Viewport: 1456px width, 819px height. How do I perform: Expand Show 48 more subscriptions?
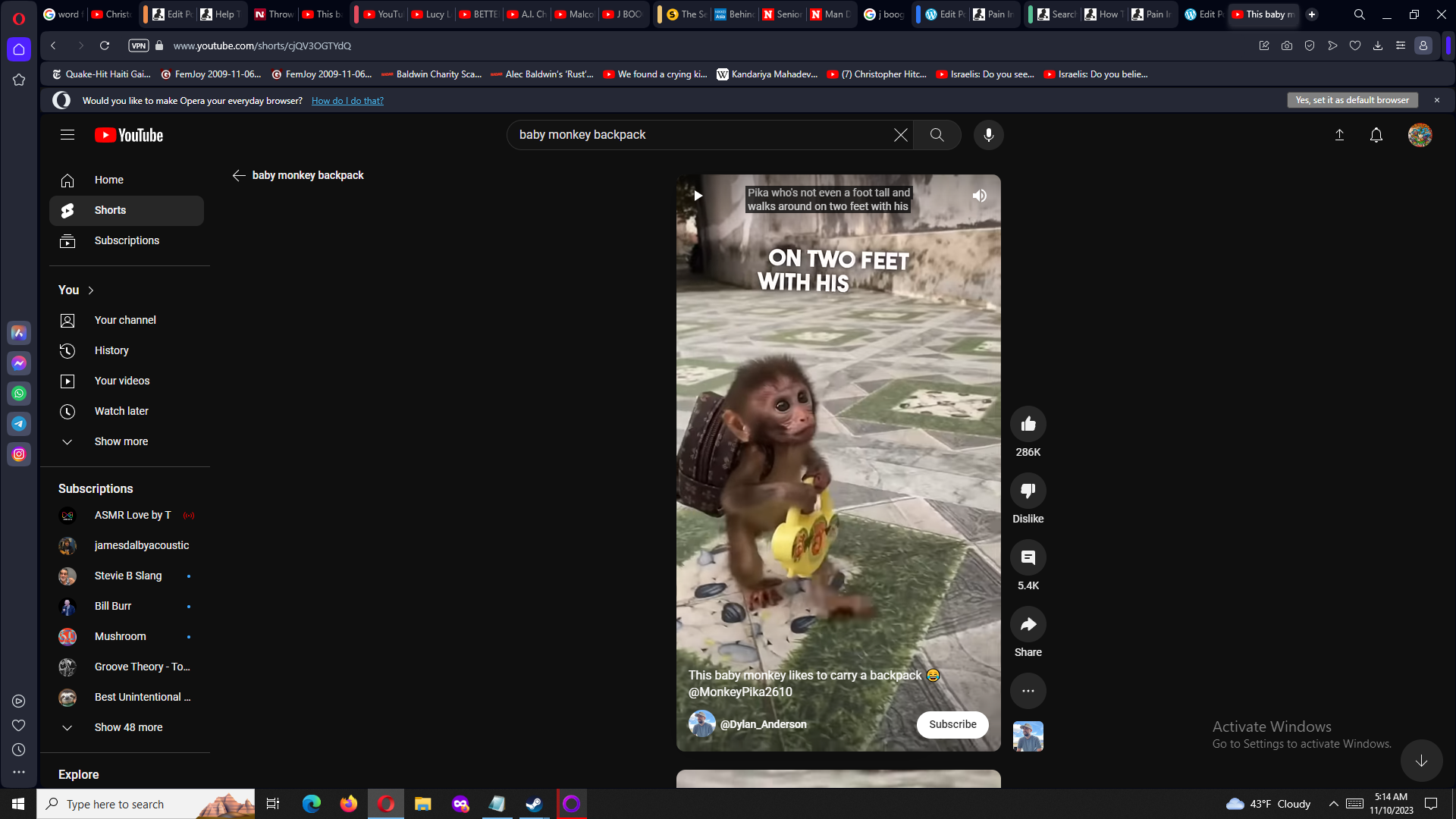128,727
